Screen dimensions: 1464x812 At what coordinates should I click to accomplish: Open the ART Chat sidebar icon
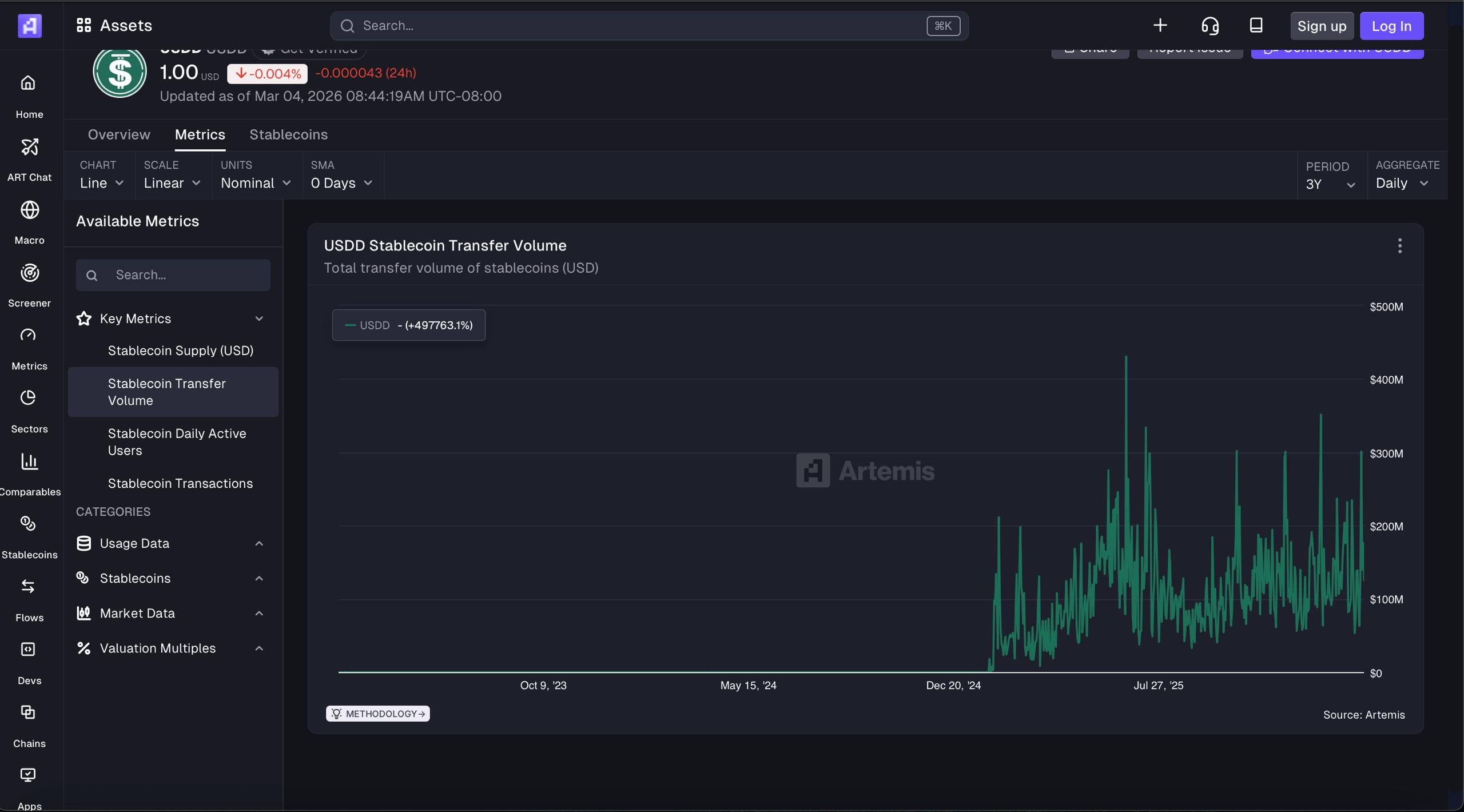[x=29, y=148]
